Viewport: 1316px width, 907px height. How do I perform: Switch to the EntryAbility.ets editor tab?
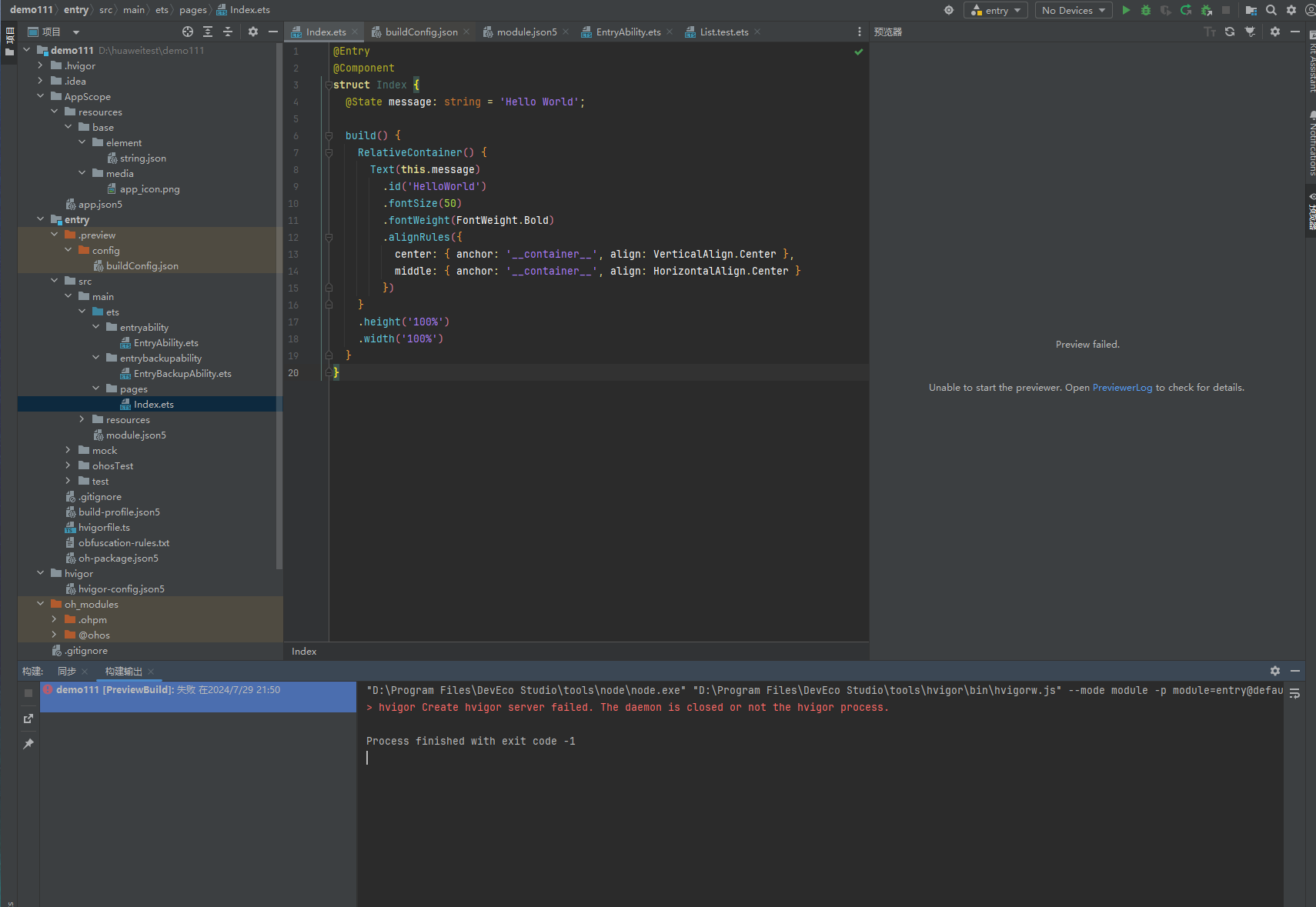pyautogui.click(x=628, y=32)
